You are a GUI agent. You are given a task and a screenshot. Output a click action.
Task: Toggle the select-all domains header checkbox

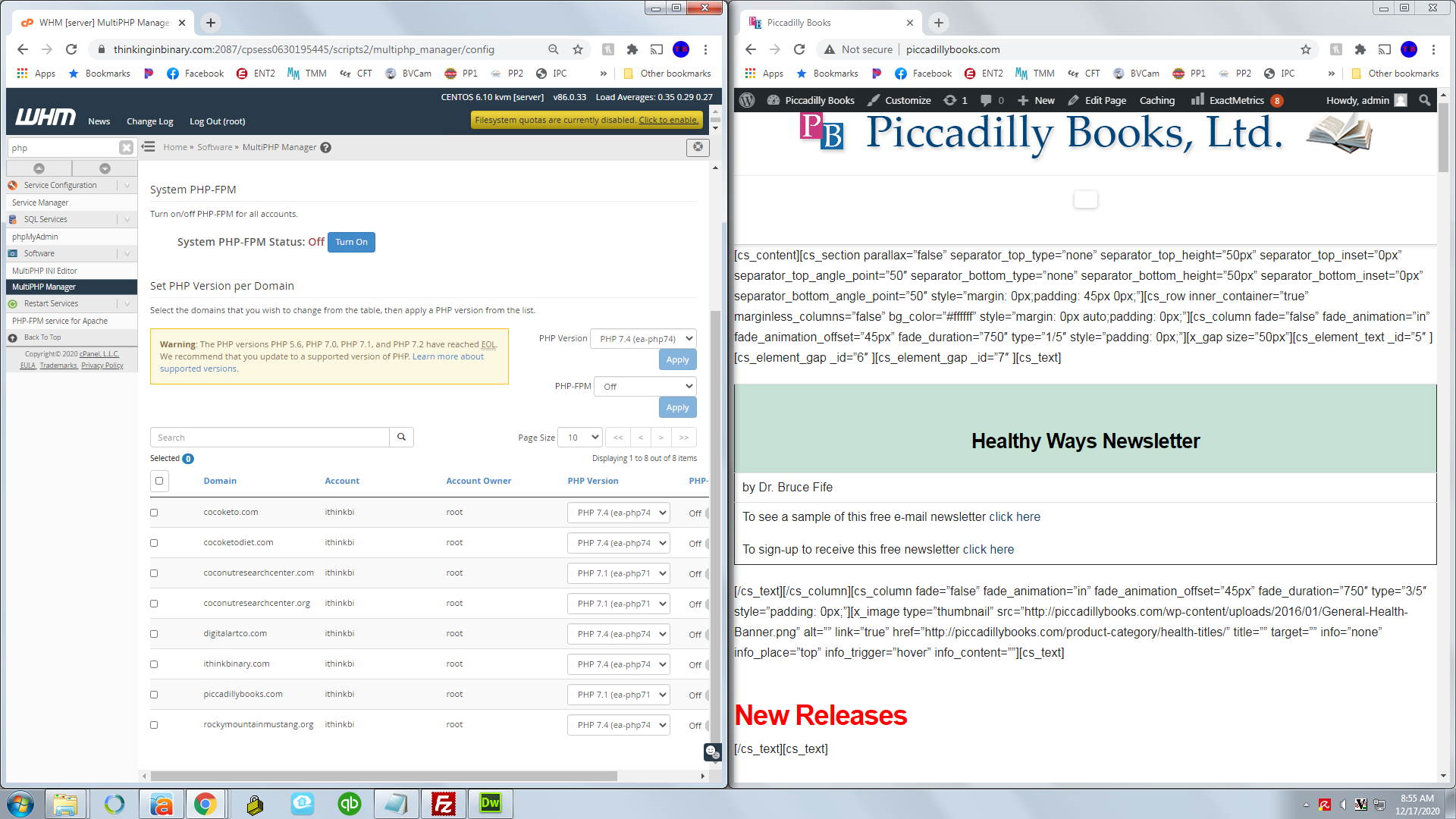coord(159,481)
